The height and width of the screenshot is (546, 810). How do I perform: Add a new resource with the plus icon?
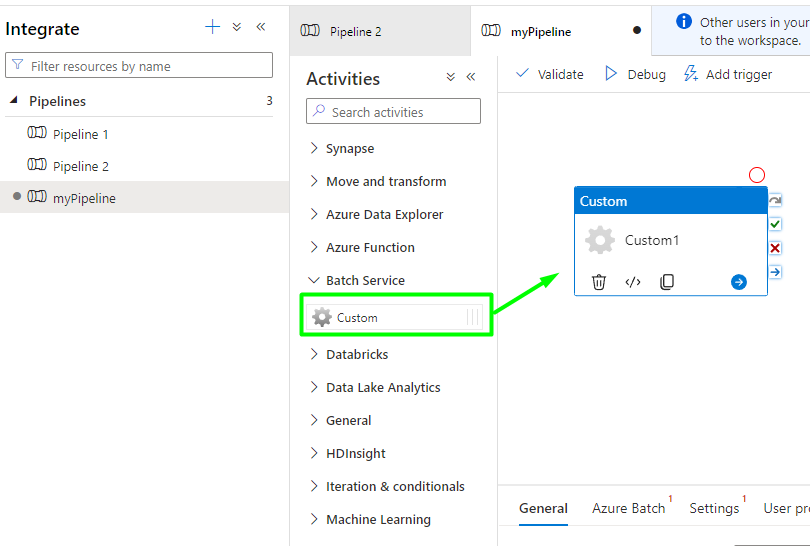pyautogui.click(x=212, y=27)
